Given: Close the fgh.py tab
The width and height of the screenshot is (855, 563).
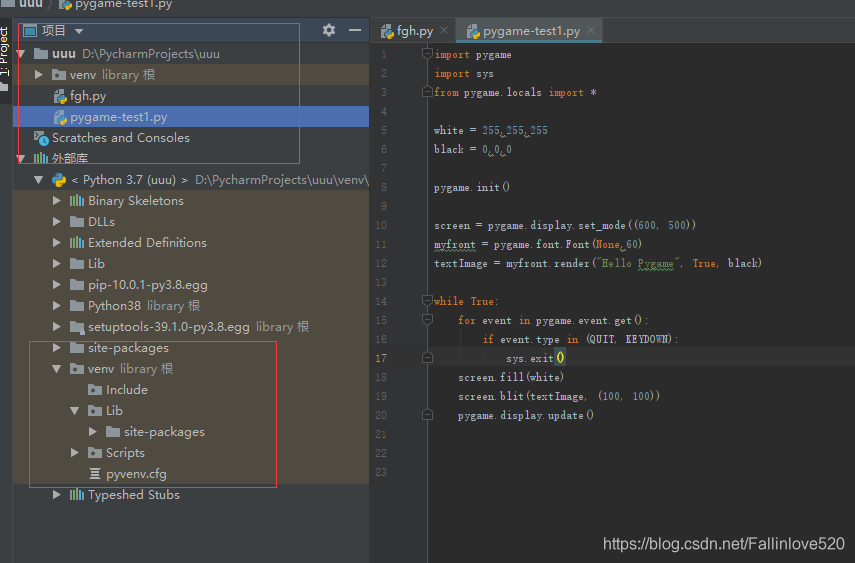Looking at the screenshot, I should [x=444, y=31].
